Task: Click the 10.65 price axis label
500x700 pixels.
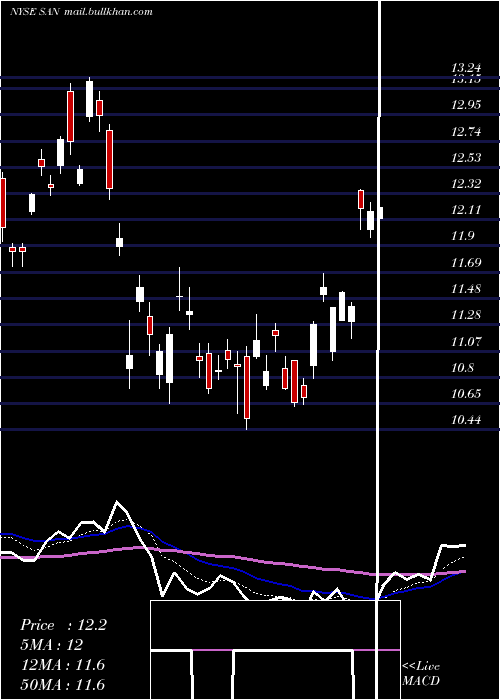Action: click(x=466, y=394)
